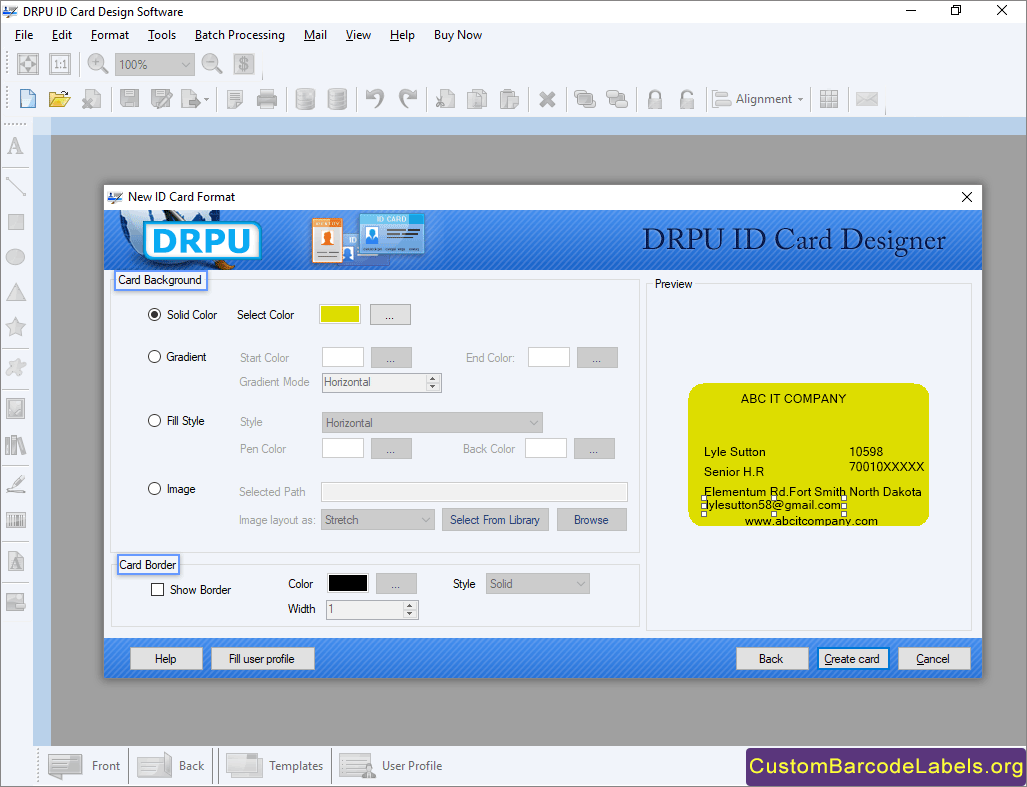Switch to the Templates tab
This screenshot has height=787, width=1027.
(x=274, y=765)
